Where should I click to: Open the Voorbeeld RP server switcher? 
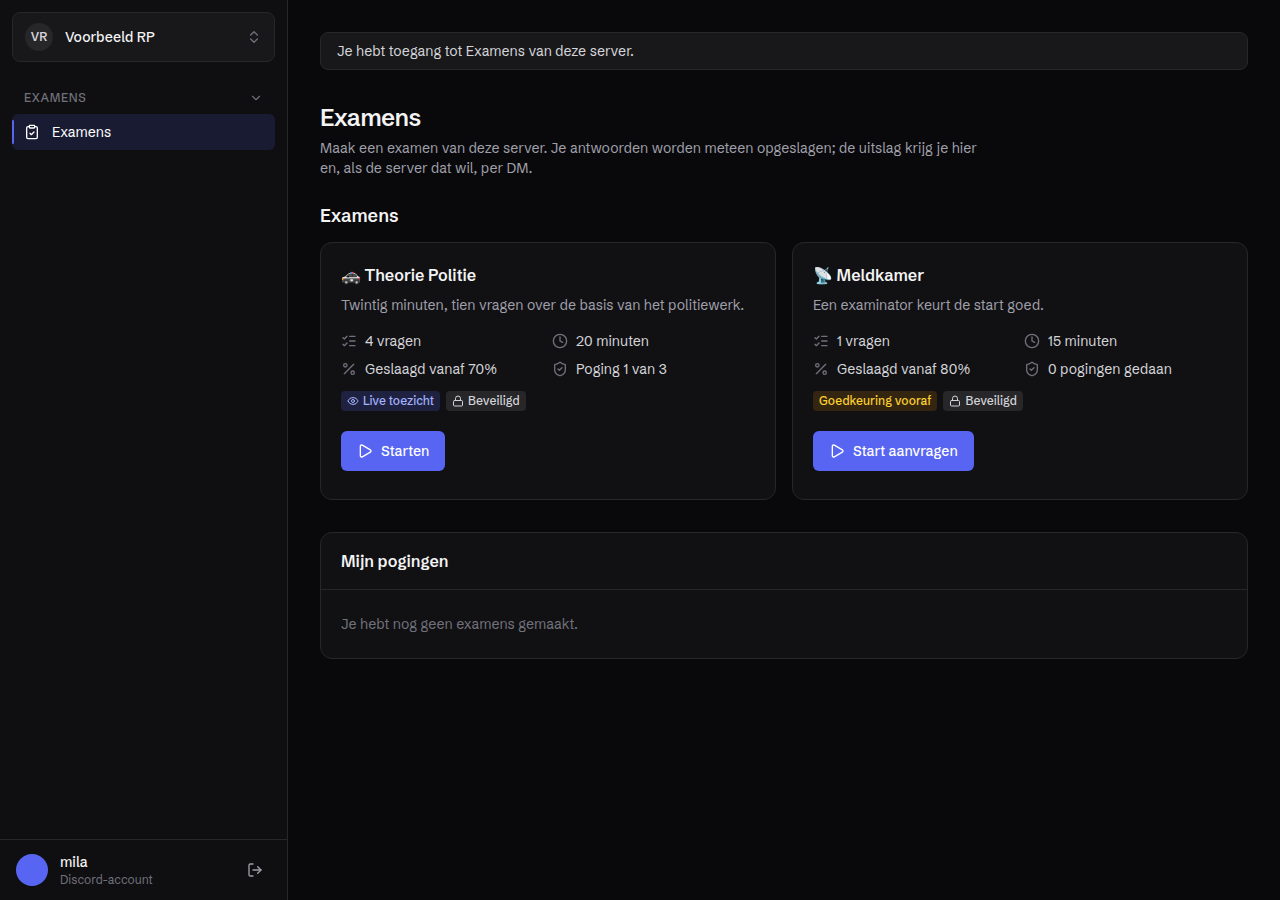pos(143,37)
